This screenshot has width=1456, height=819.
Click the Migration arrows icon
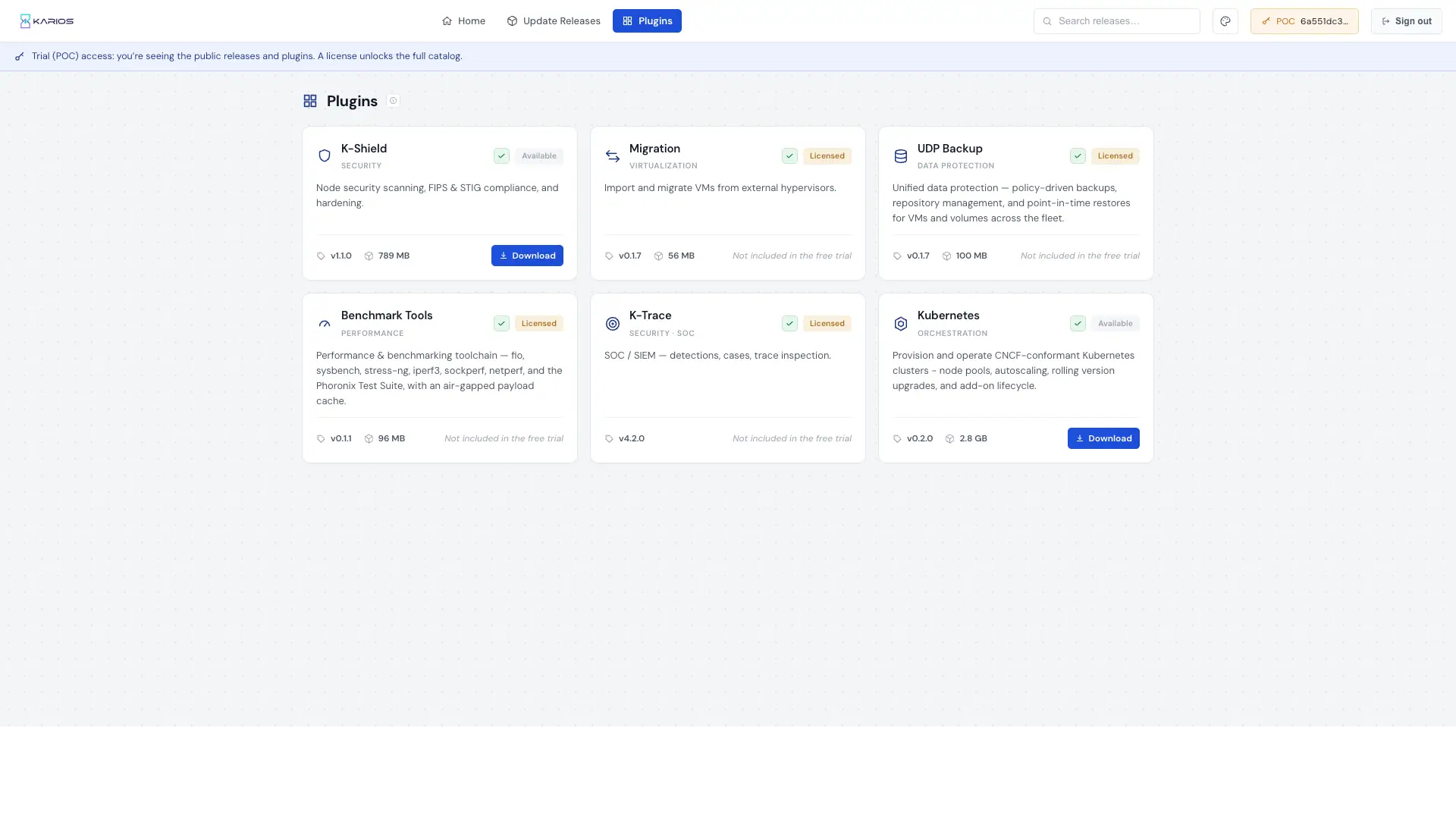[613, 156]
